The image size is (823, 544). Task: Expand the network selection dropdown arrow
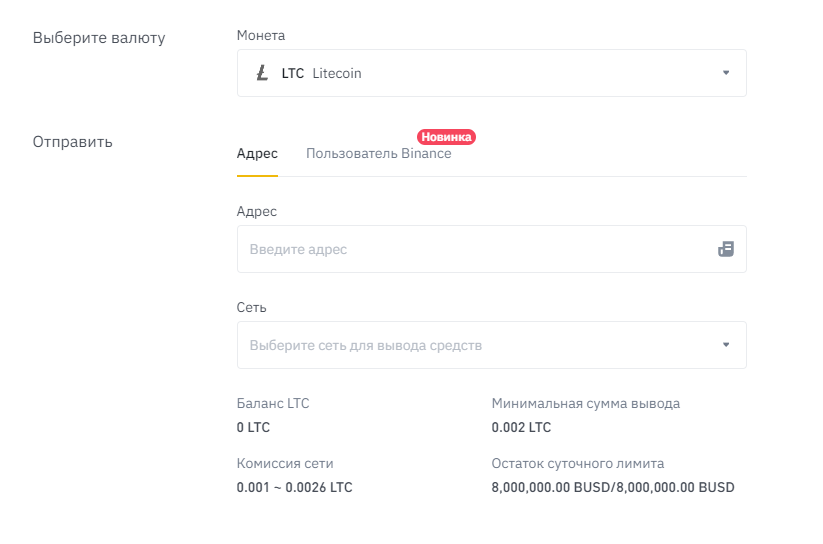coord(726,345)
